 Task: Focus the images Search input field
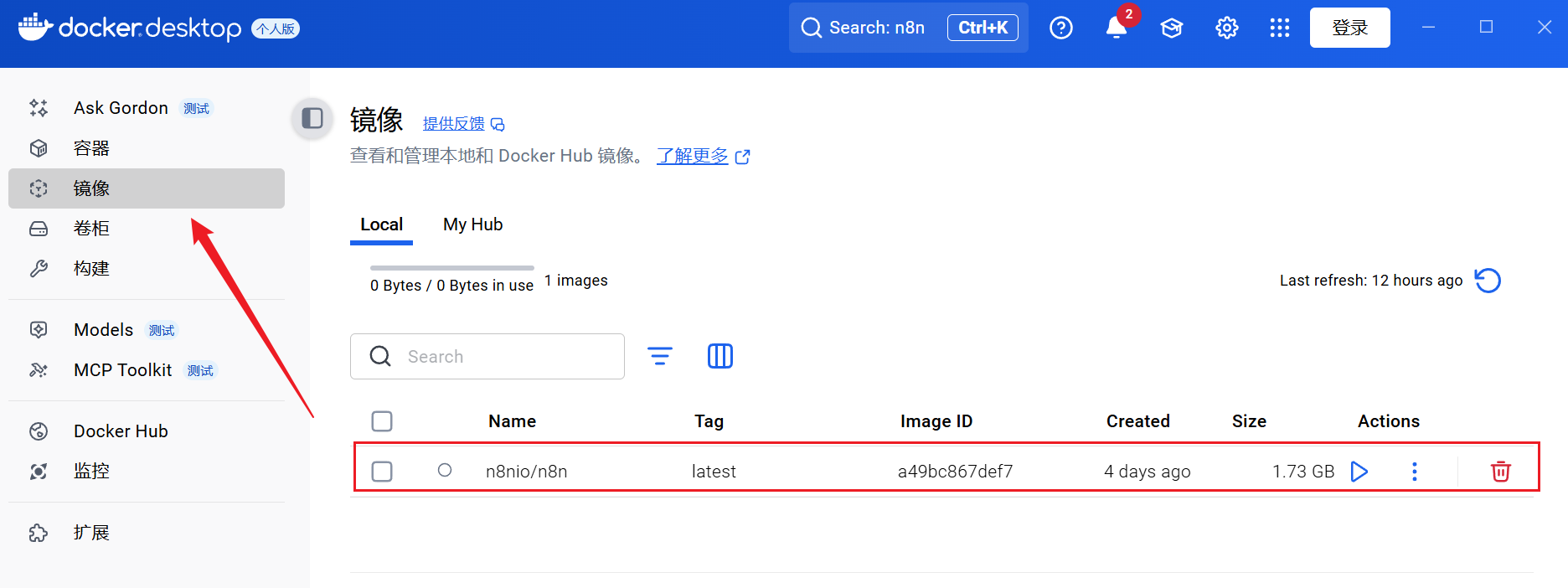pyautogui.click(x=487, y=356)
